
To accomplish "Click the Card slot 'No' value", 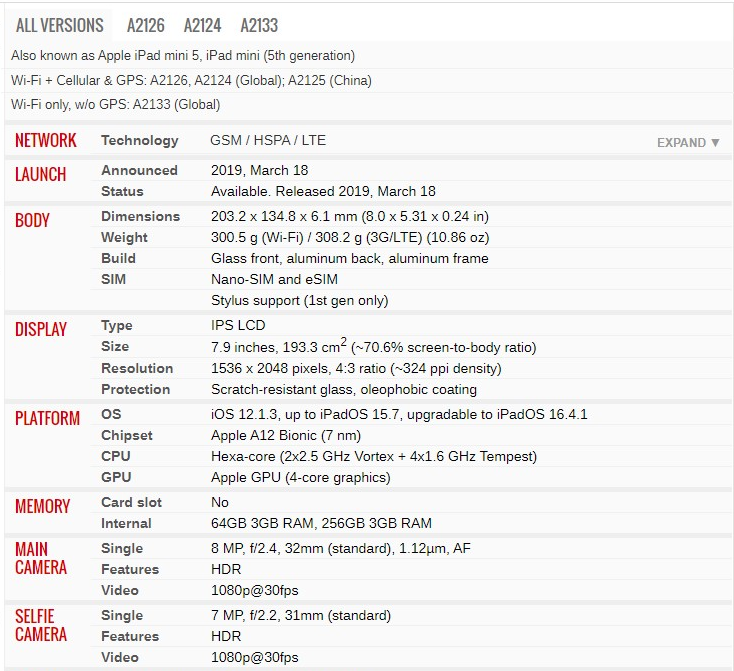I will tap(220, 502).
